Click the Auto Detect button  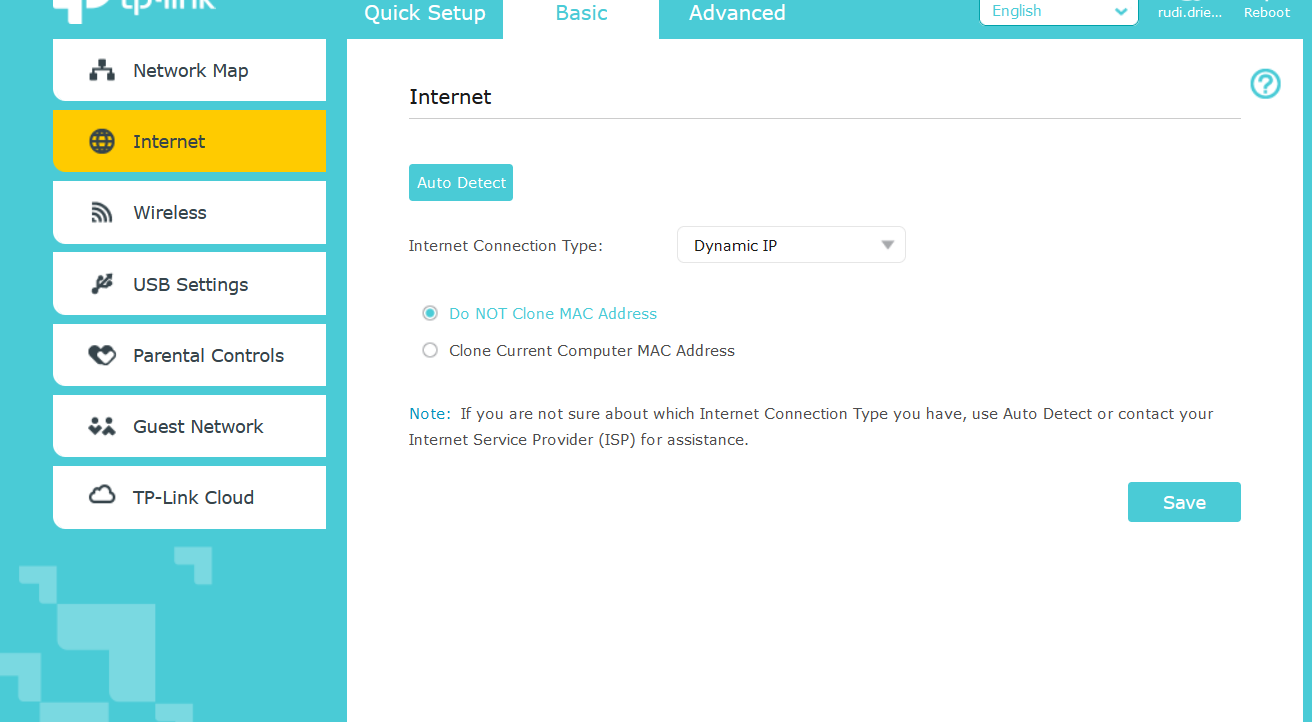tap(461, 183)
